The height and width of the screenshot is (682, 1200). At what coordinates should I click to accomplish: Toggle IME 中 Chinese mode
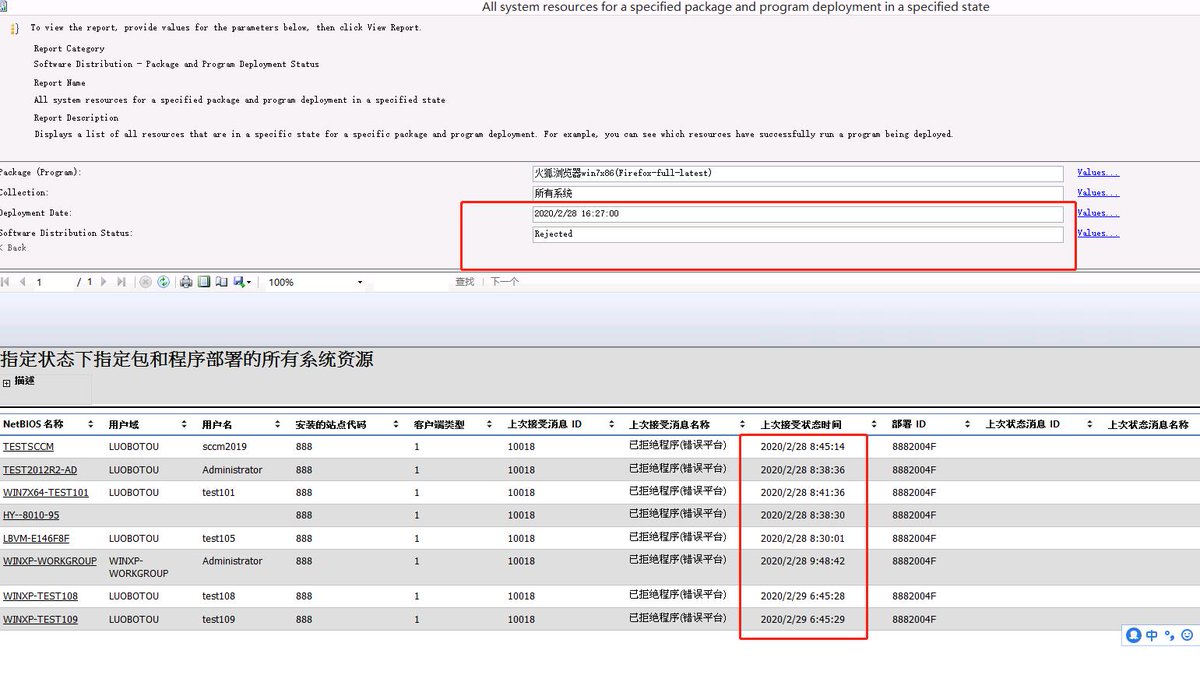[x=1152, y=635]
